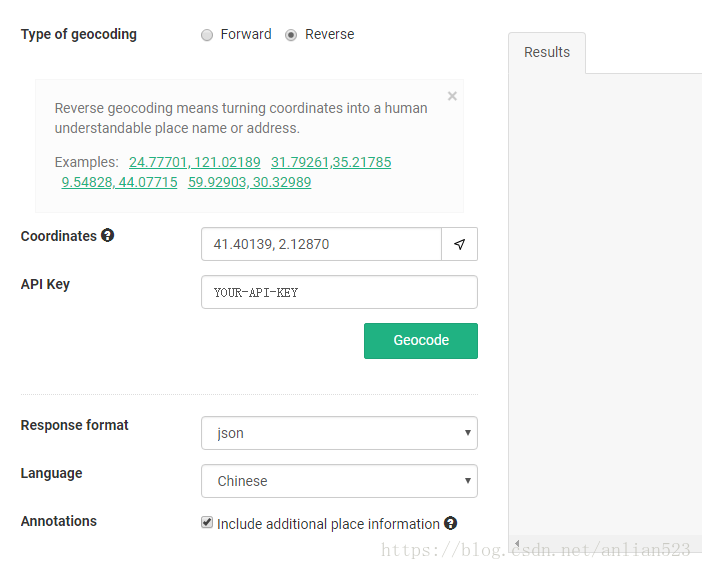Viewport: 702px width, 570px height.
Task: Toggle the Include additional place information checkbox
Action: click(207, 523)
